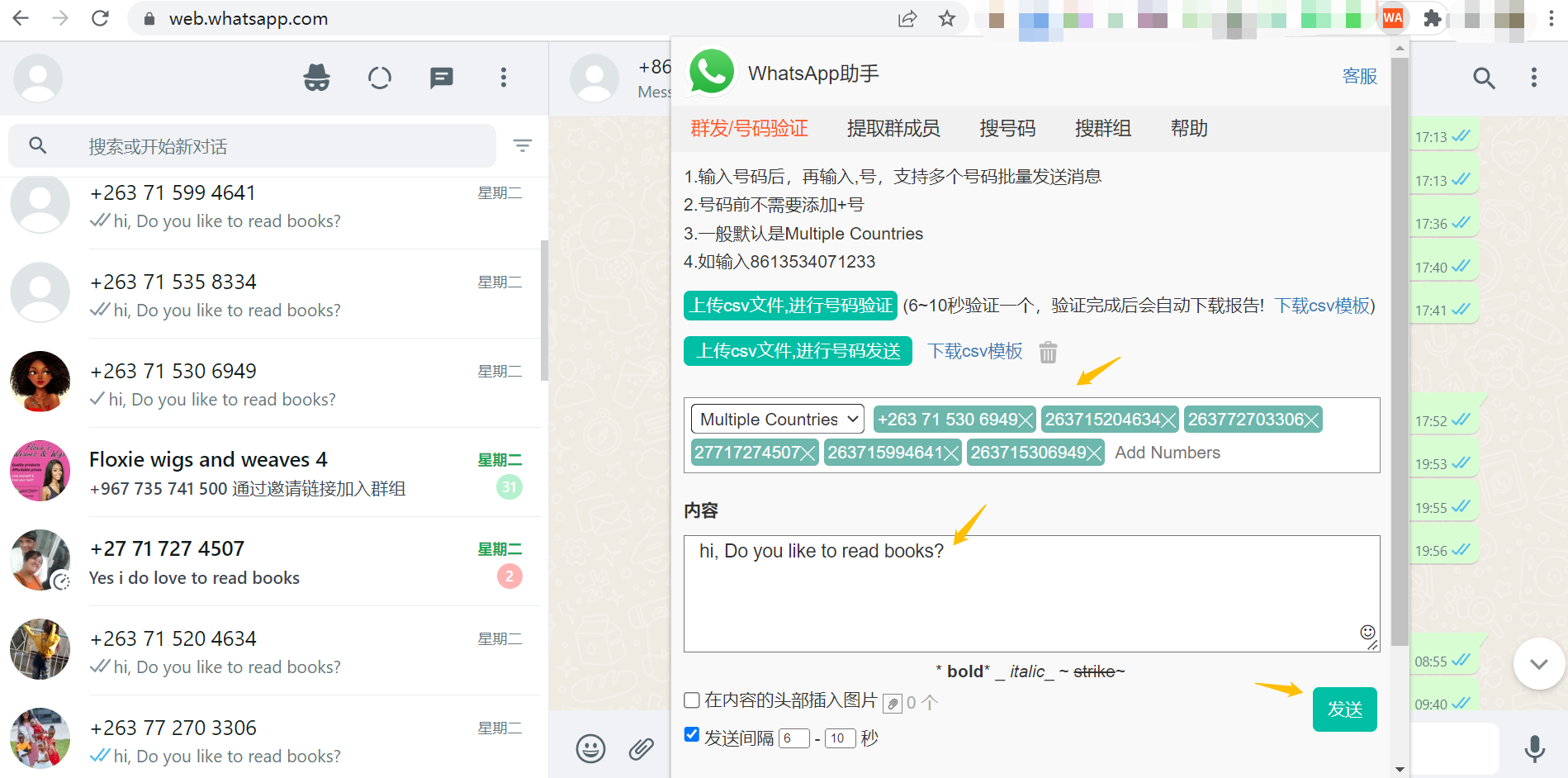Open chat with +263 77 270 3306
This screenshot has height=778, width=1568.
(274, 737)
